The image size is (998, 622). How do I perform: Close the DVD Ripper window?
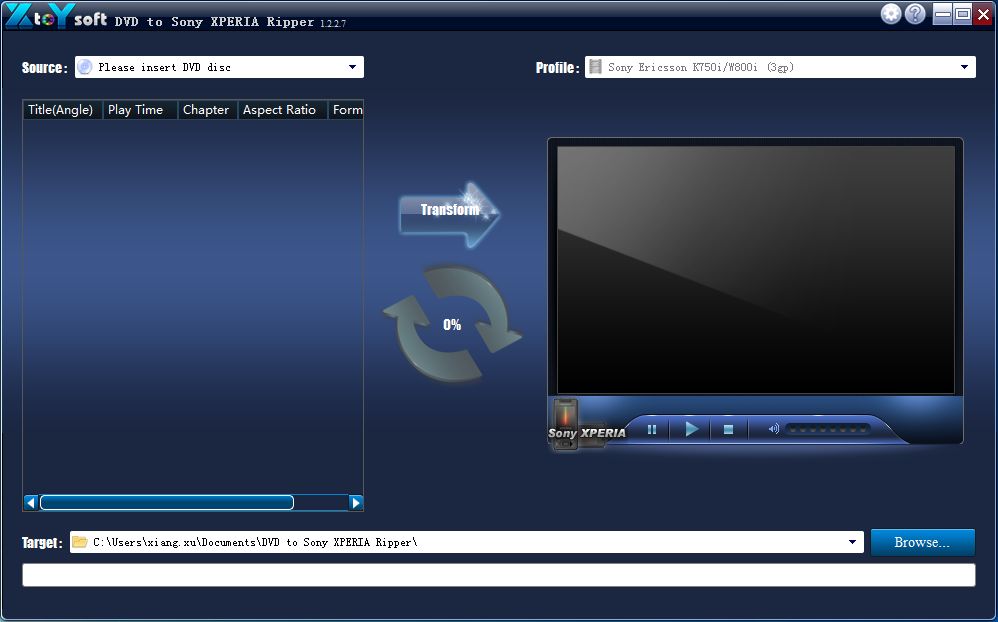tap(983, 13)
